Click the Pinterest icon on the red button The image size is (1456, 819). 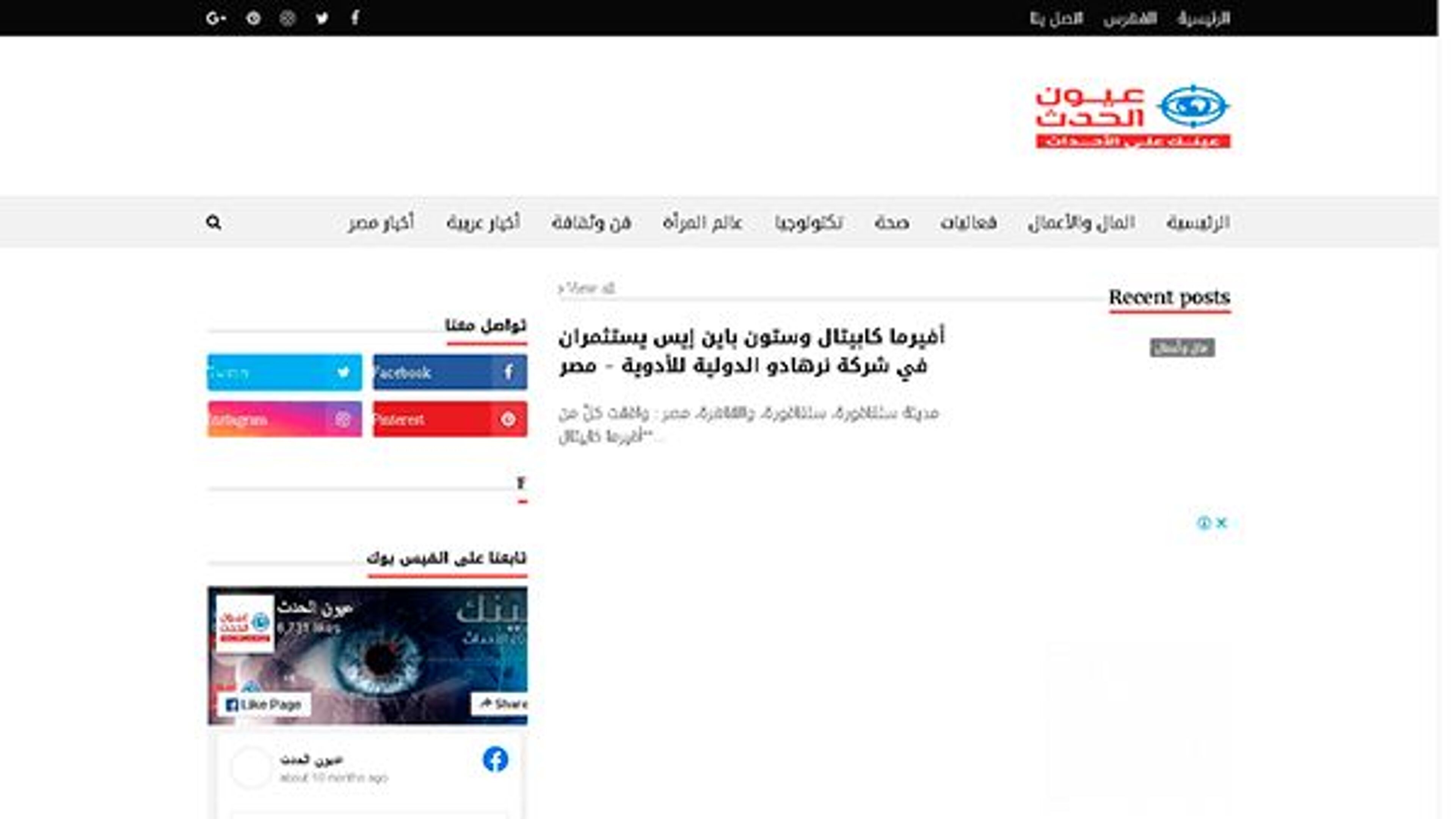tap(508, 419)
